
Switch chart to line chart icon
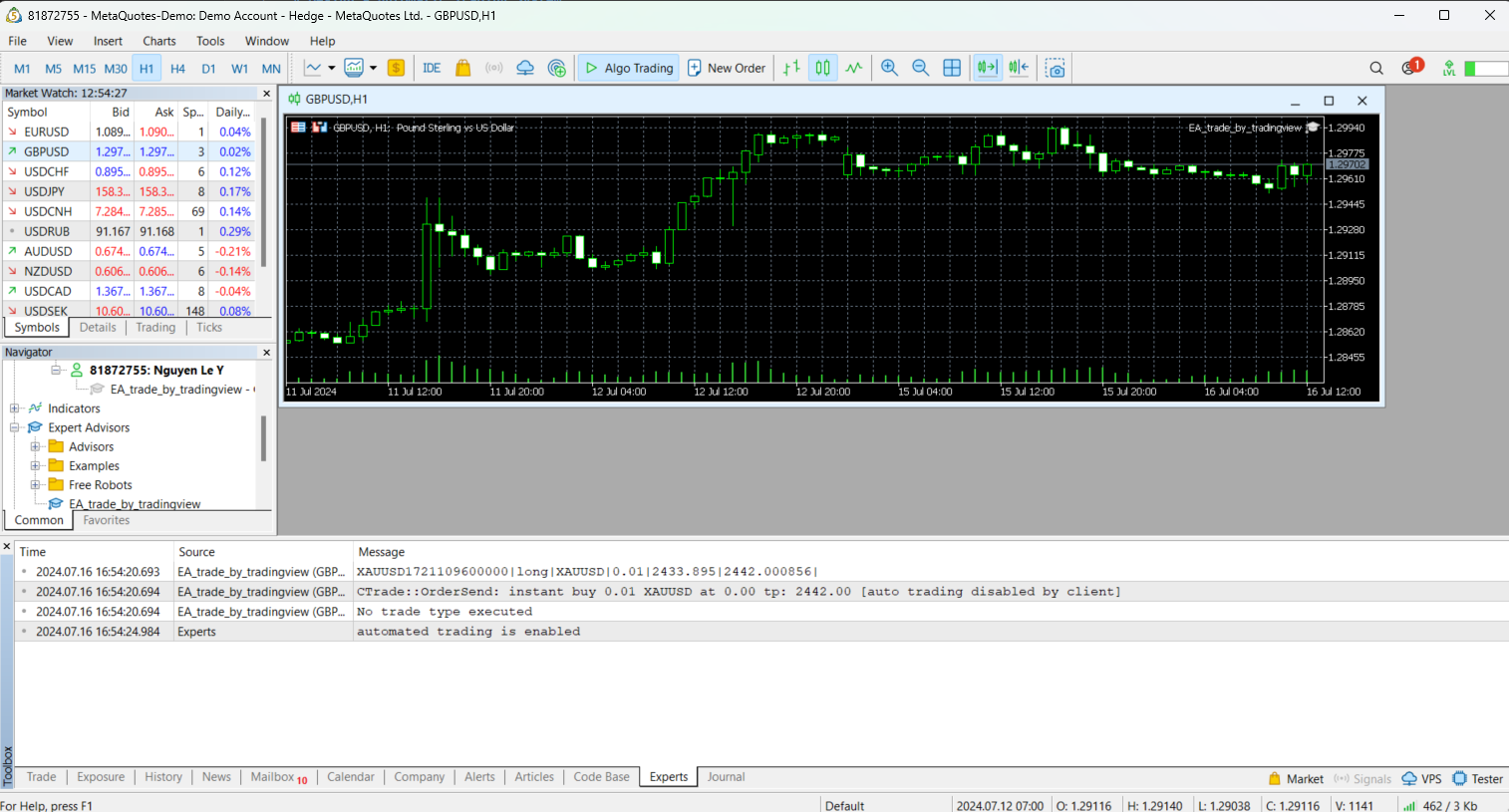click(x=854, y=68)
